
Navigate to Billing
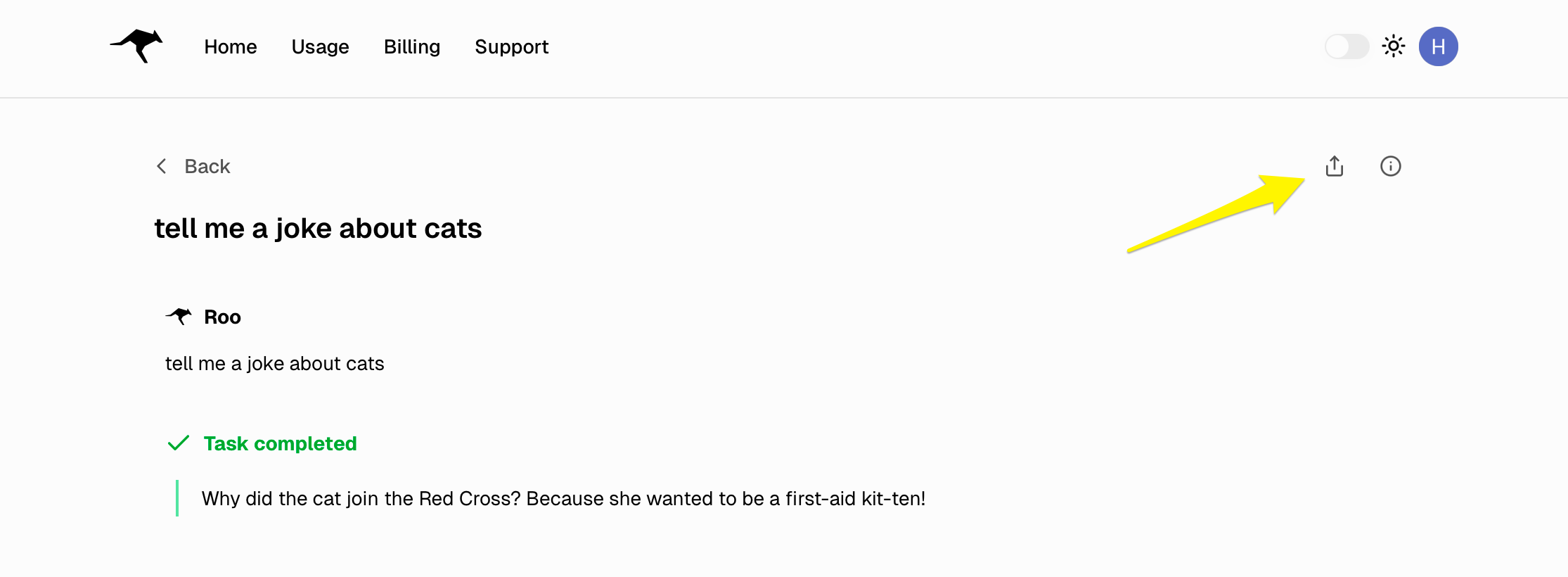click(x=412, y=46)
